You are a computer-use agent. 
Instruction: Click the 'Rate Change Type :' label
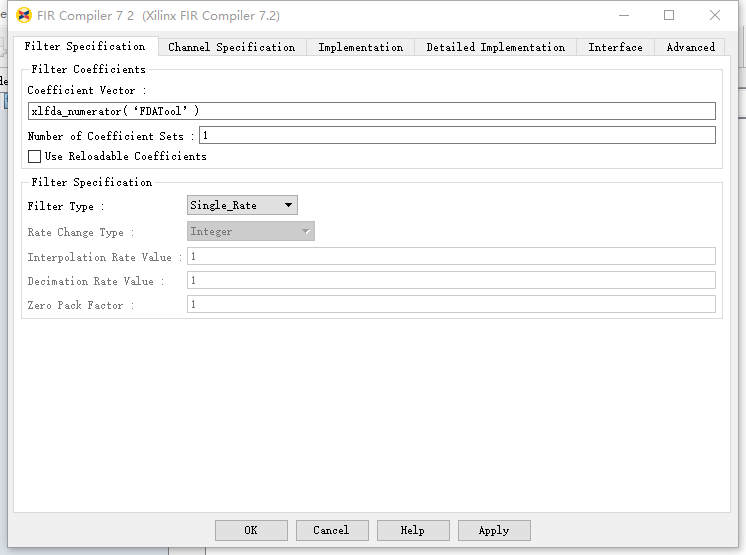81,233
